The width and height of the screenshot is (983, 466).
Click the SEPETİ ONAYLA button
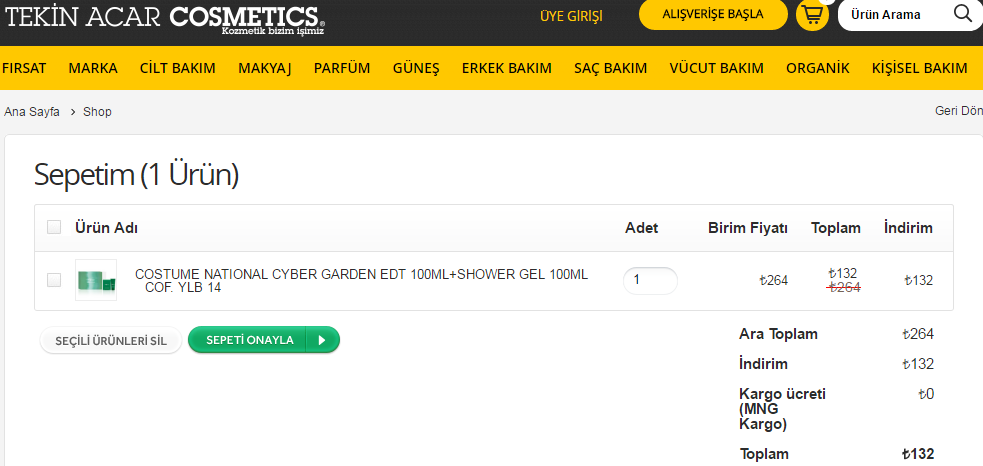click(264, 340)
